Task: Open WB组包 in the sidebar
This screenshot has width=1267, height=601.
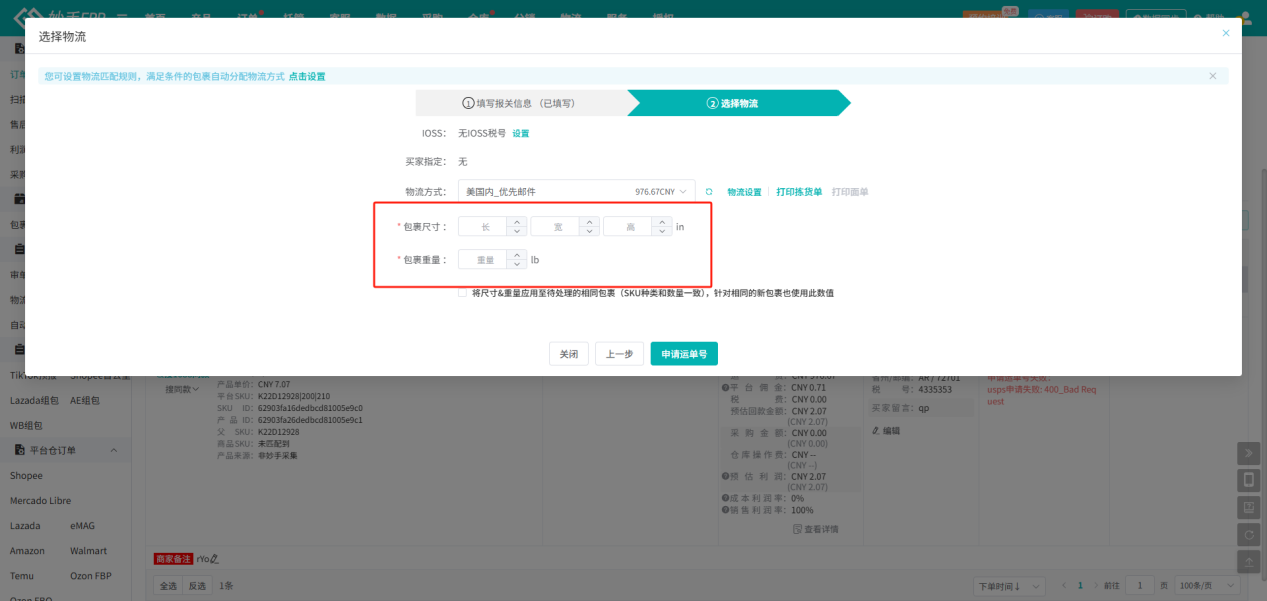Action: [x=26, y=425]
